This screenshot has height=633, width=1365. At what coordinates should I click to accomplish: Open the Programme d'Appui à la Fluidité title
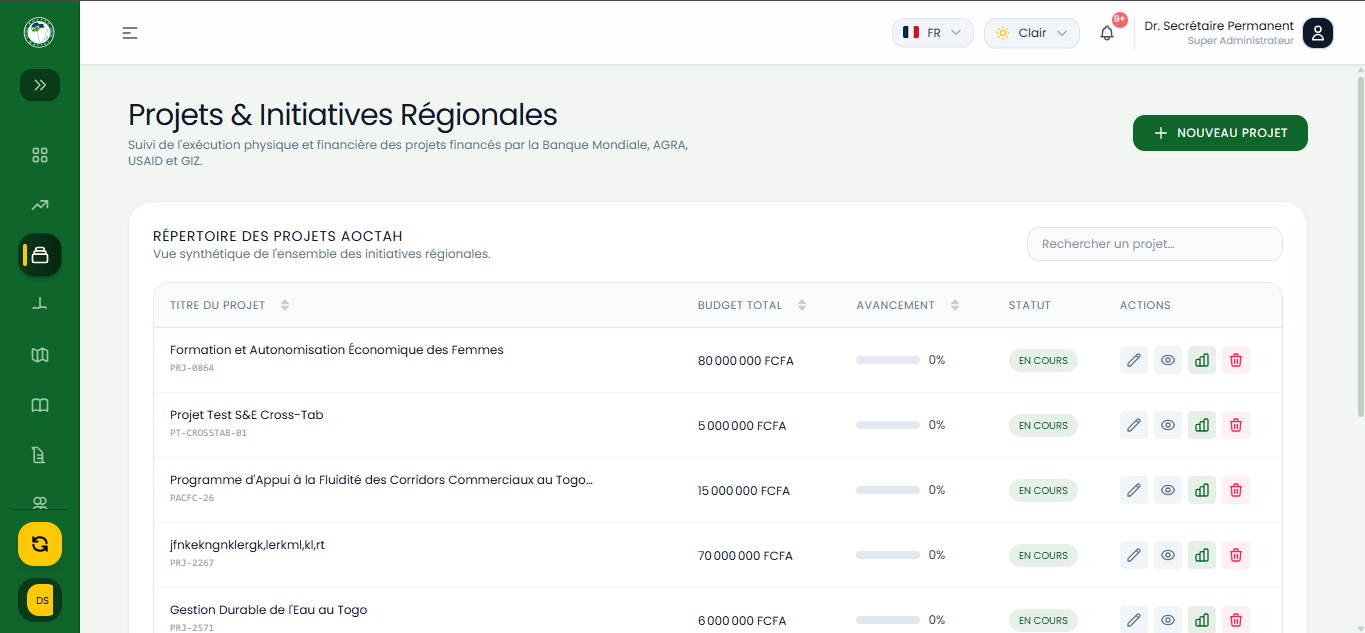click(381, 480)
